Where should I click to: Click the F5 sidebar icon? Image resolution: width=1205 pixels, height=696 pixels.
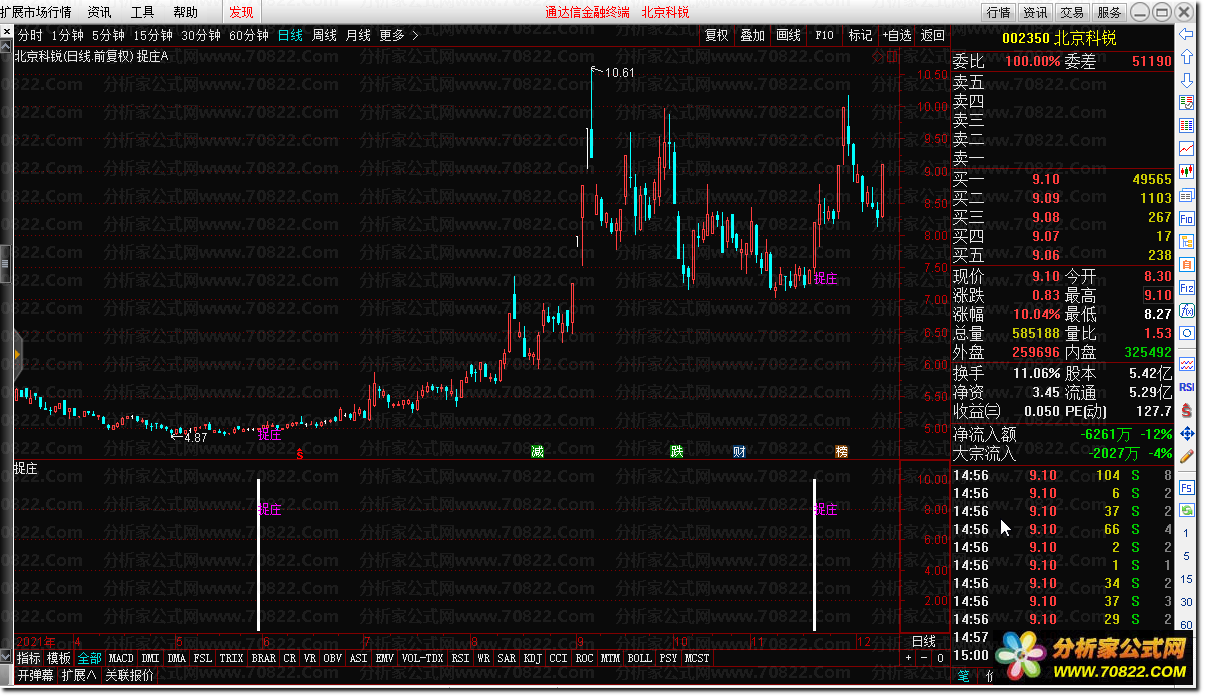point(1186,487)
